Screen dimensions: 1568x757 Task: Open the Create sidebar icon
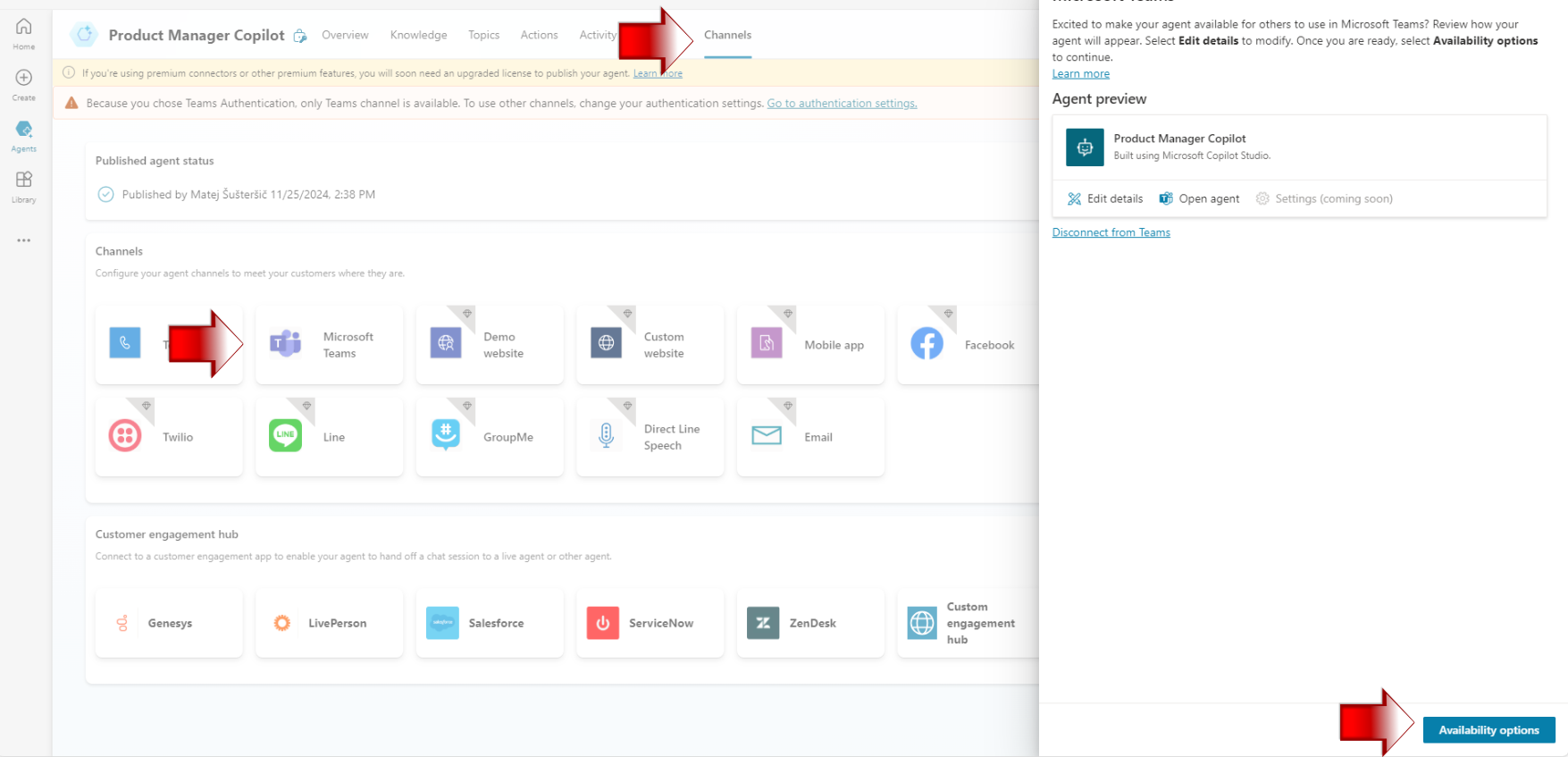(x=24, y=85)
